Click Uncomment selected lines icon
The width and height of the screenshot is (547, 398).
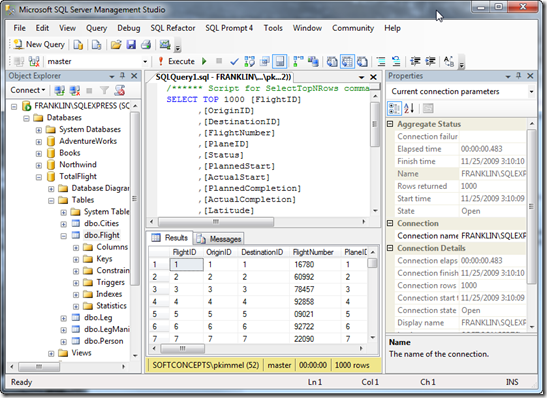click(396, 62)
